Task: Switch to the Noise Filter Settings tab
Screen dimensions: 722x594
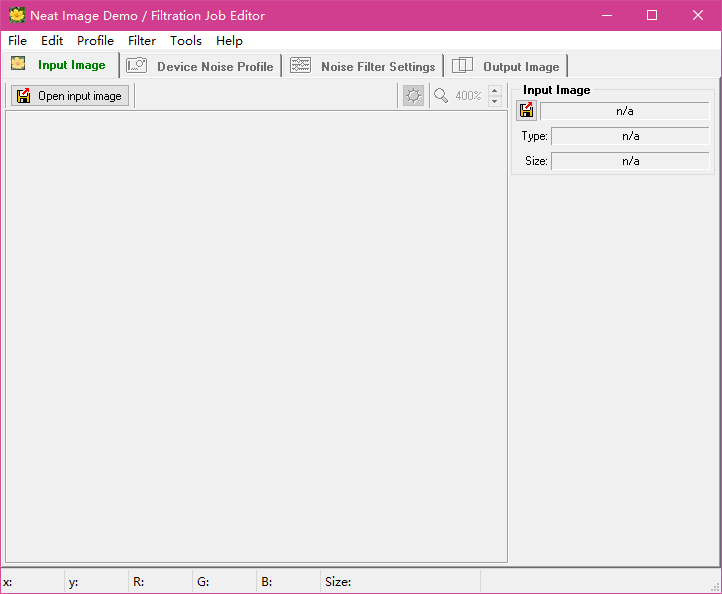Action: (364, 66)
